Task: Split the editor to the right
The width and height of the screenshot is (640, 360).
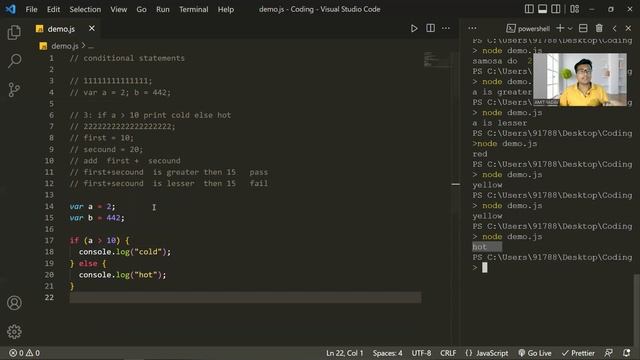Action: [x=430, y=28]
